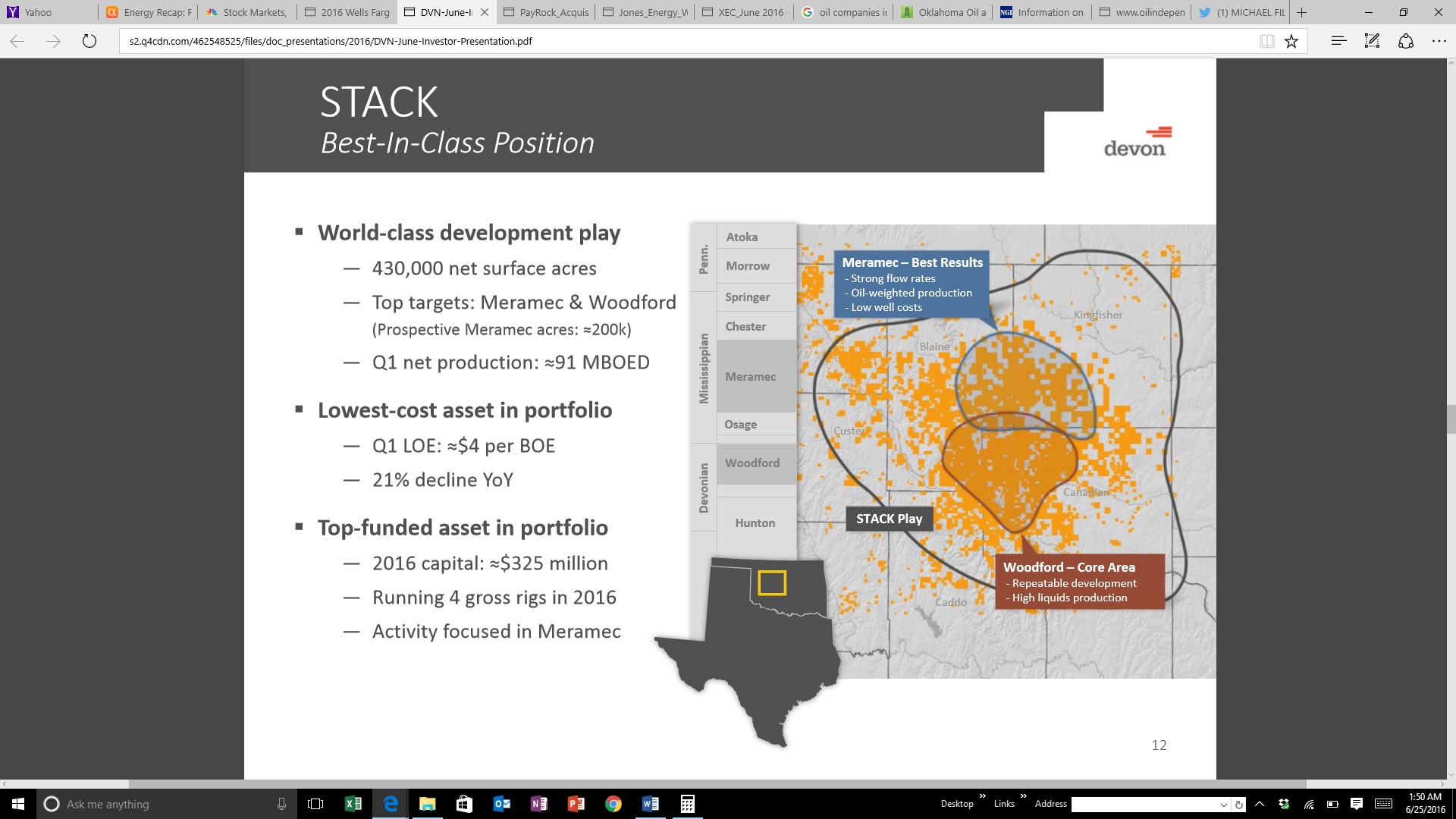
Task: Click the 'Meramec – Best Results' callout
Action: click(912, 284)
